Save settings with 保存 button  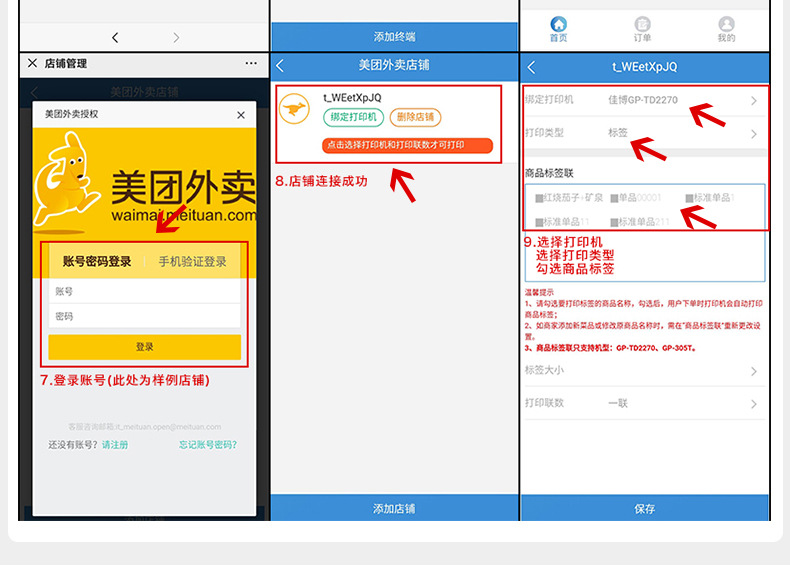[645, 508]
